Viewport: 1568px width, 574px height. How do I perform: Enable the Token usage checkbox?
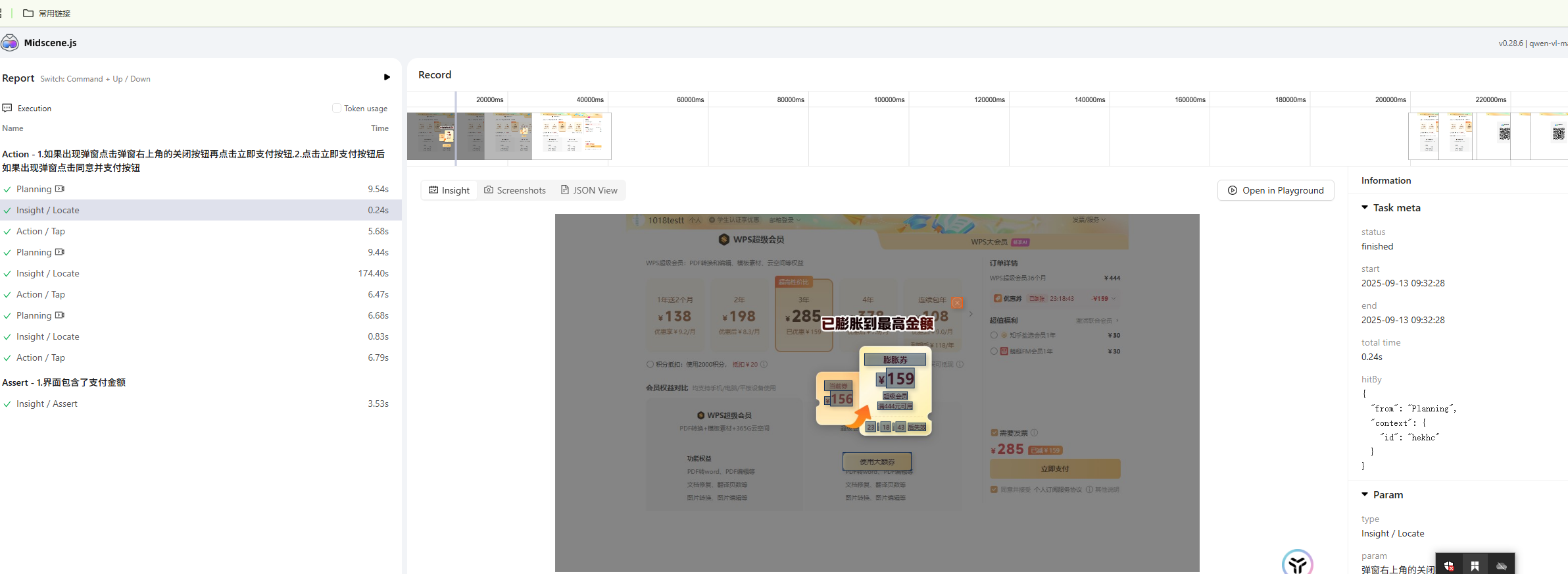pos(337,108)
